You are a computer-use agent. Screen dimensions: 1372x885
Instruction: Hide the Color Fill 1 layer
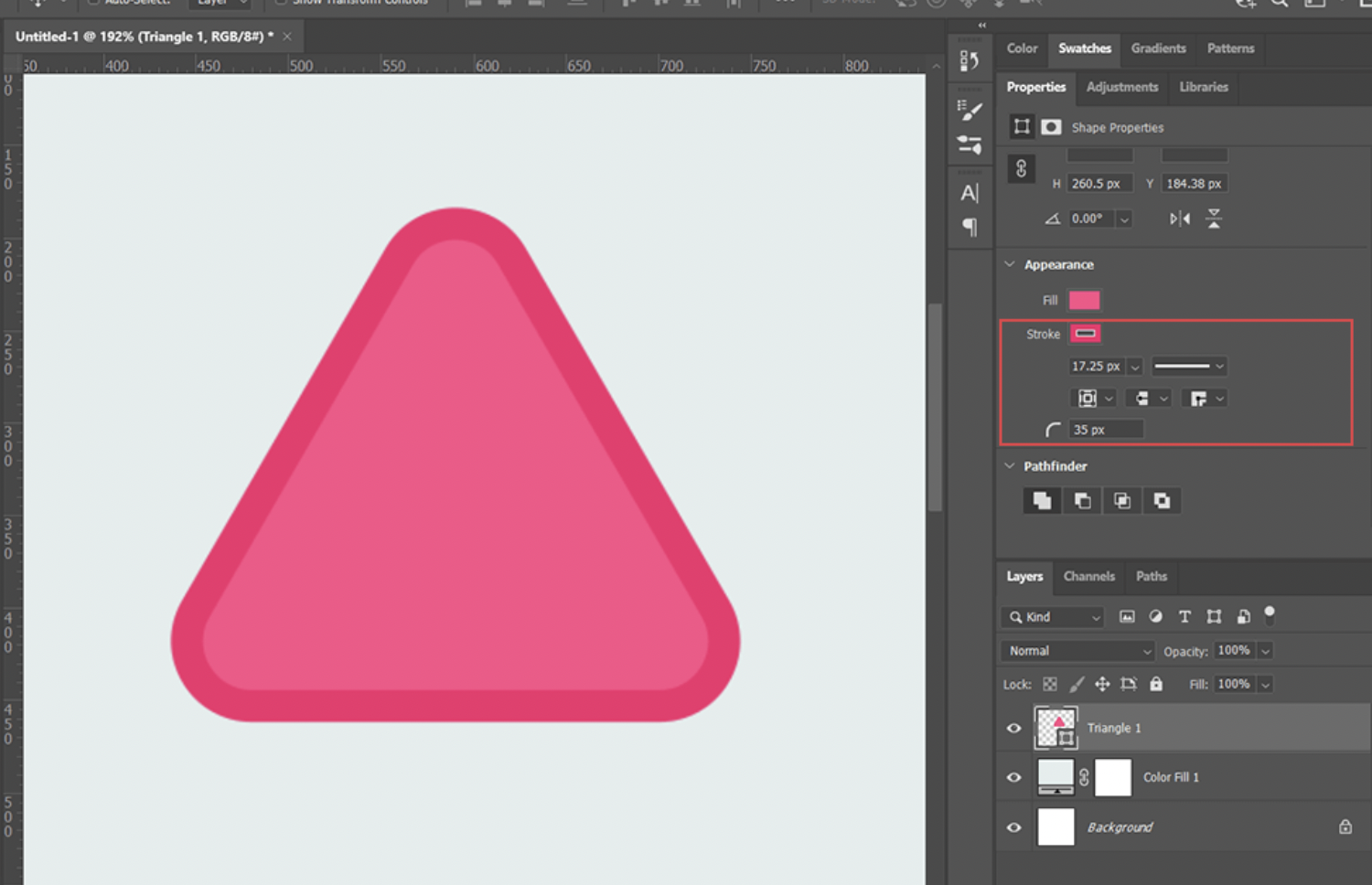pos(1013,777)
